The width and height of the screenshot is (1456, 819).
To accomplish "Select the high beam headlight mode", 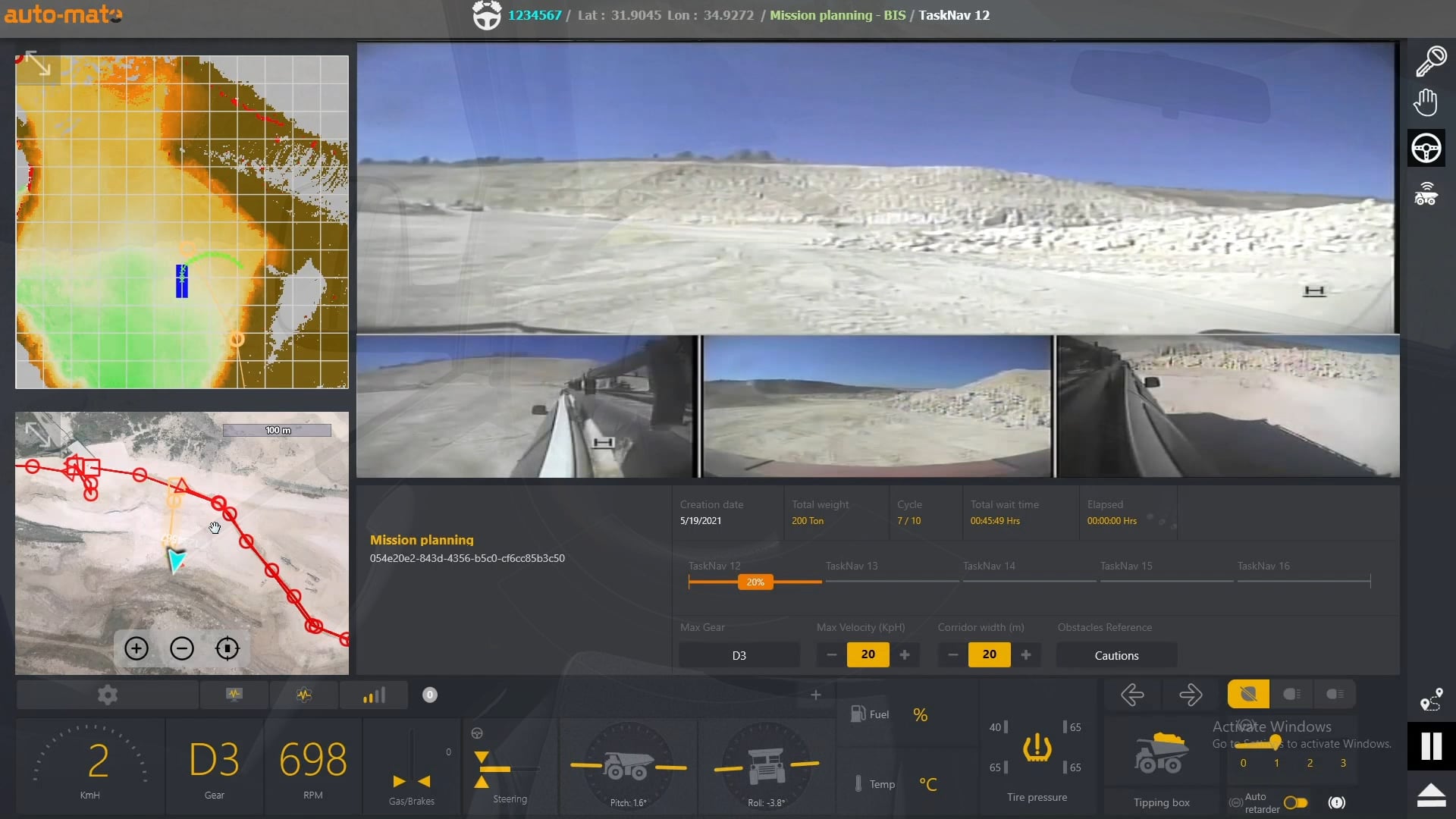I will [1335, 694].
